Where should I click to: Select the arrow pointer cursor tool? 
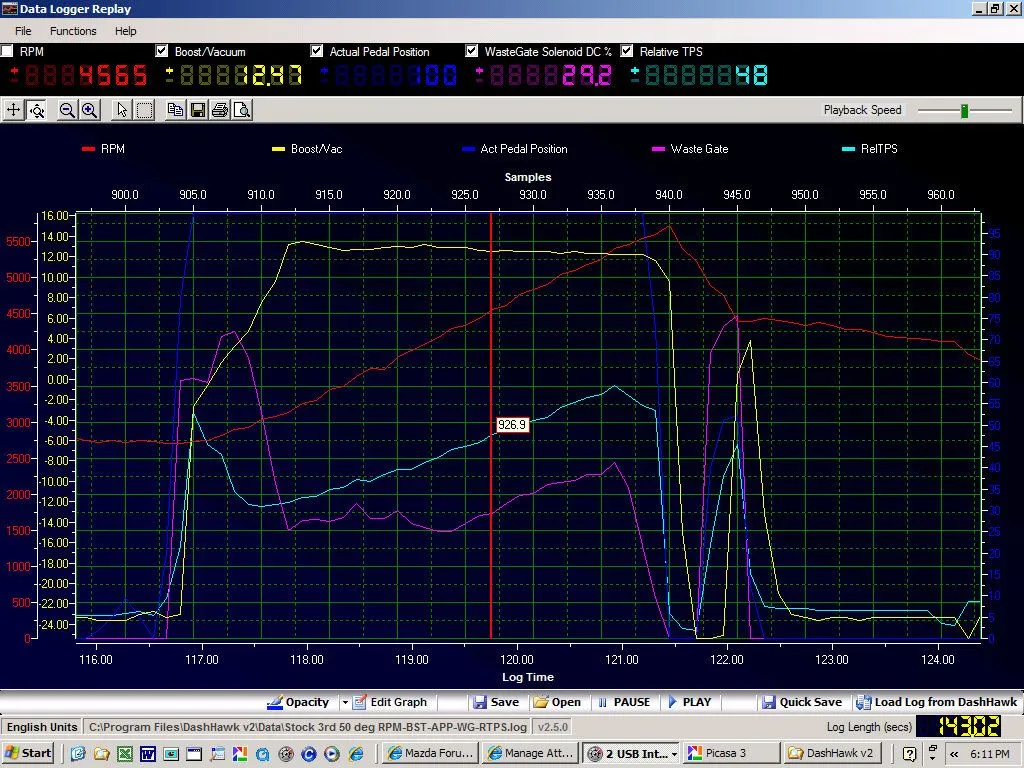tap(122, 110)
